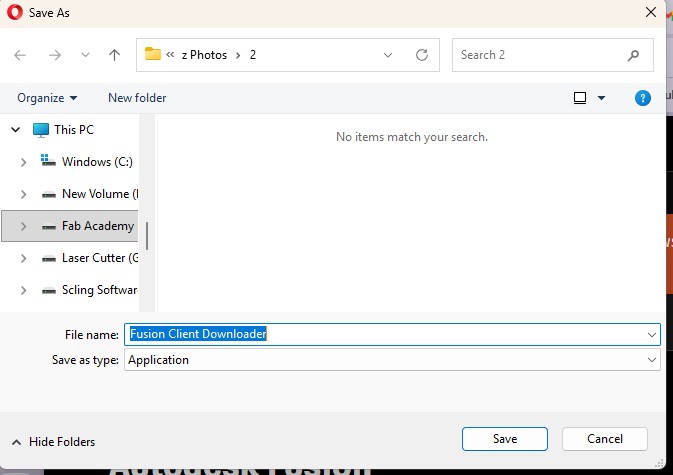Screen dimensions: 673x475
Task: Select the Scling Software drive
Action: (100, 290)
